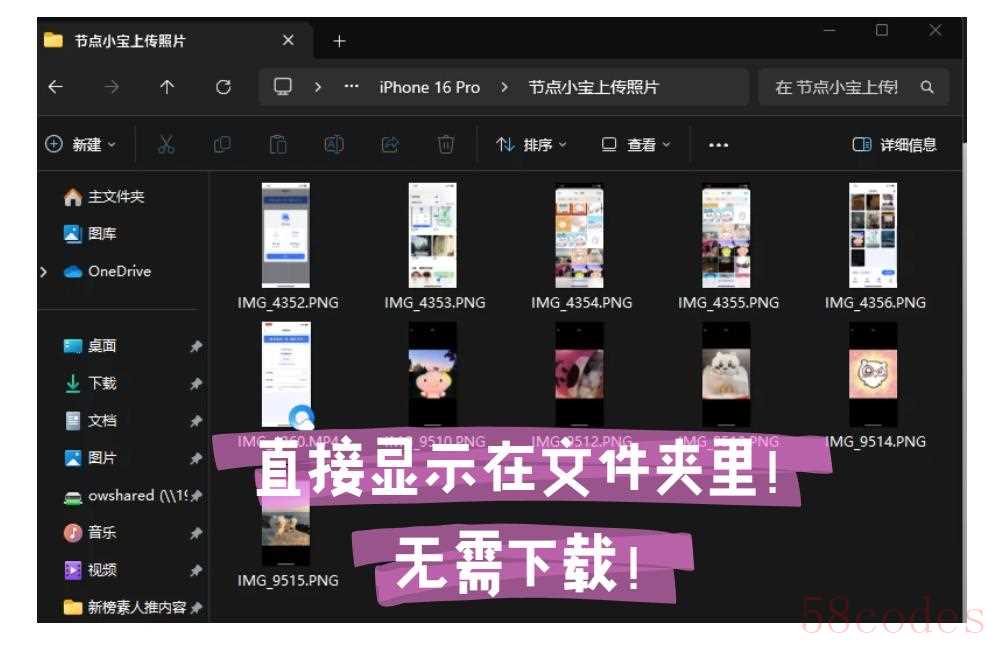The width and height of the screenshot is (1000, 646).
Task: Refresh the current folder view
Action: [224, 87]
